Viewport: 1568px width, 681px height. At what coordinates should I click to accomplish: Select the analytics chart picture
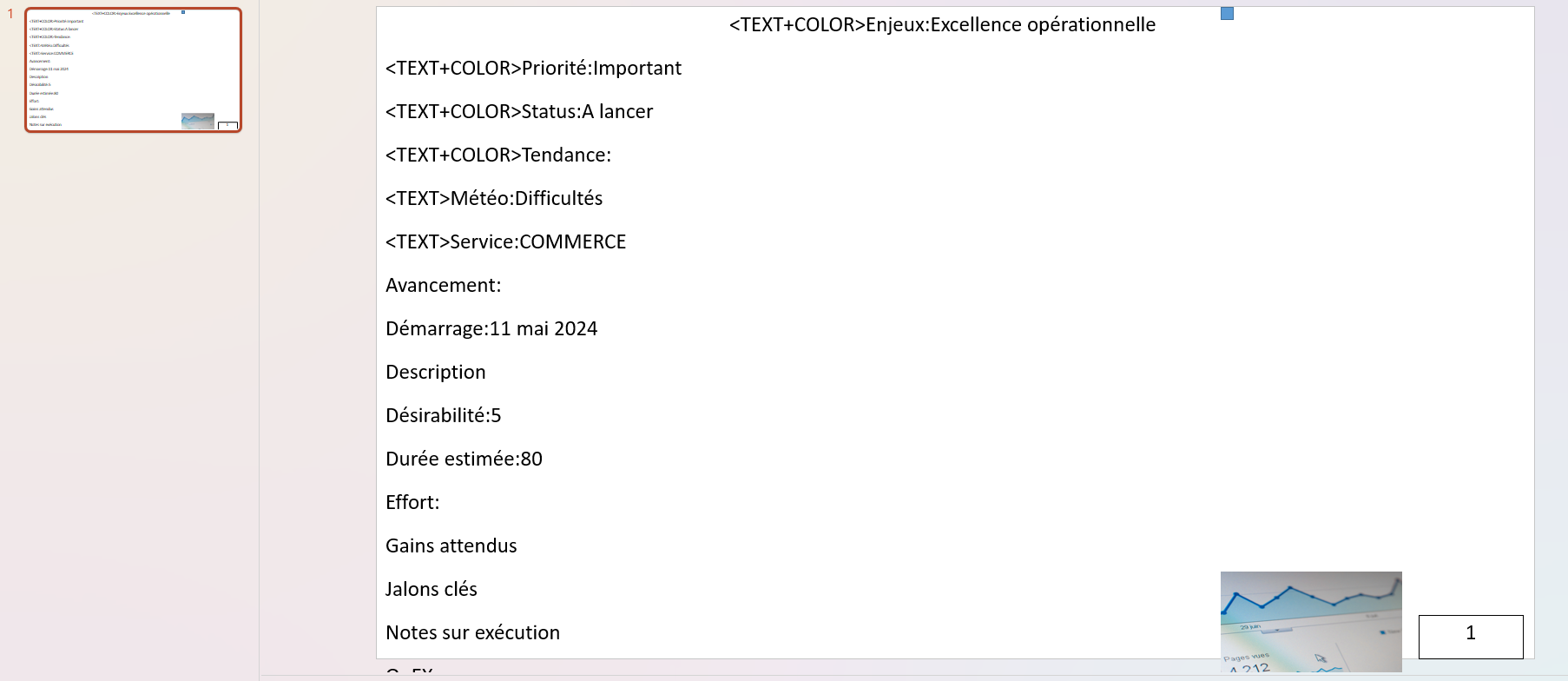click(x=1310, y=620)
